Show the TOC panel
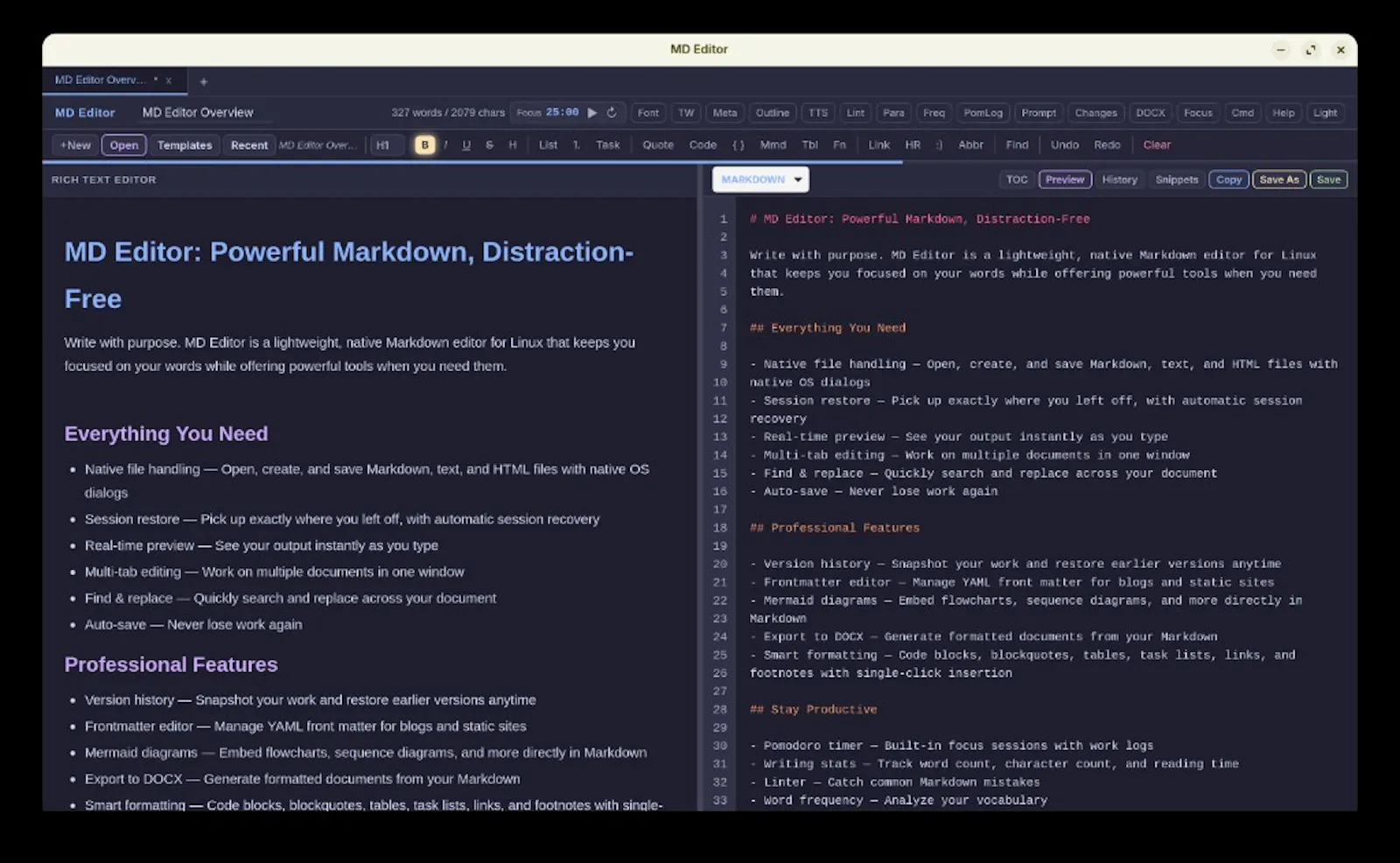 (x=1017, y=179)
